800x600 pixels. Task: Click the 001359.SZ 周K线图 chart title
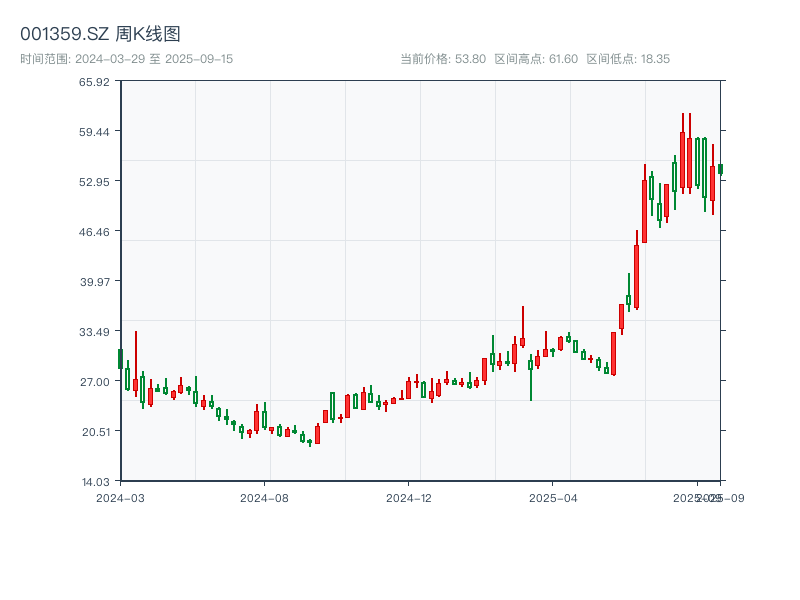(100, 34)
